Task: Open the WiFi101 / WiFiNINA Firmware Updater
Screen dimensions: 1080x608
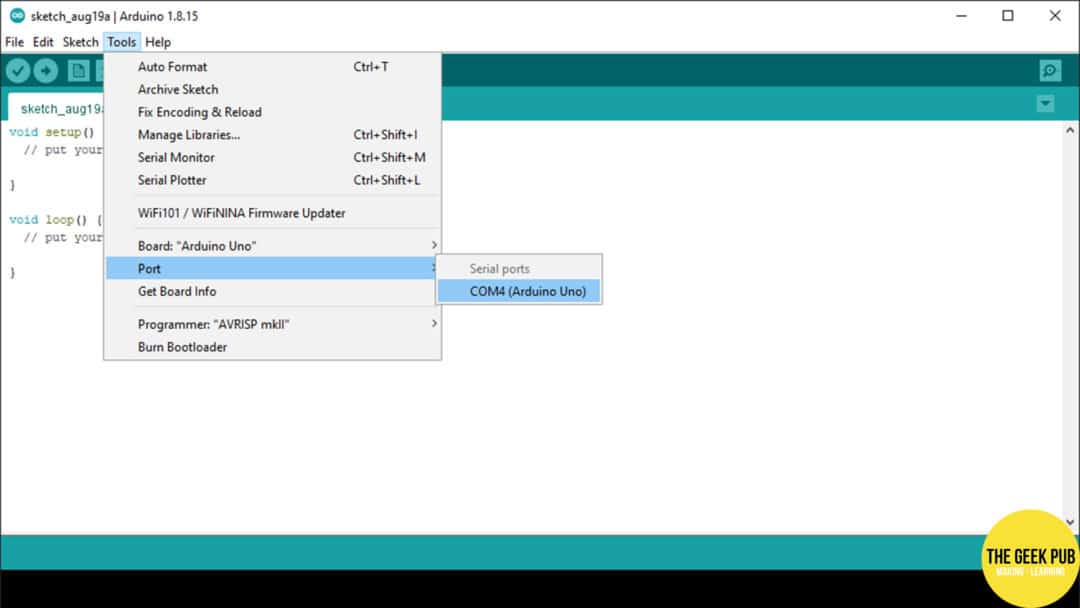Action: pos(241,213)
